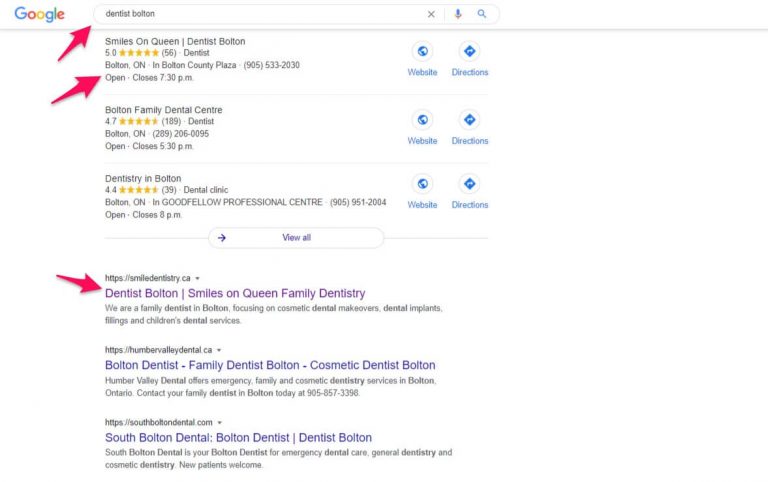This screenshot has height=482, width=768.
Task: Click the https://southboltondental.com URL text
Action: 159,422
